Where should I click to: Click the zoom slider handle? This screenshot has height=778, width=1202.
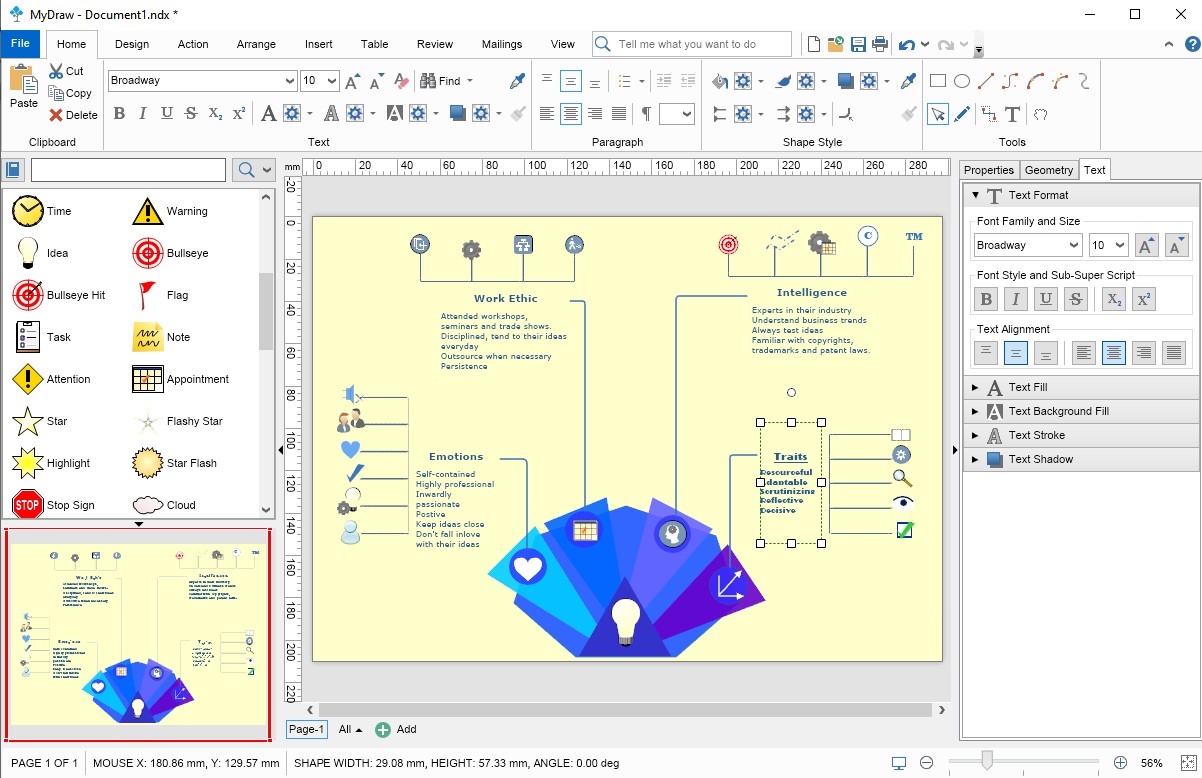(x=986, y=762)
